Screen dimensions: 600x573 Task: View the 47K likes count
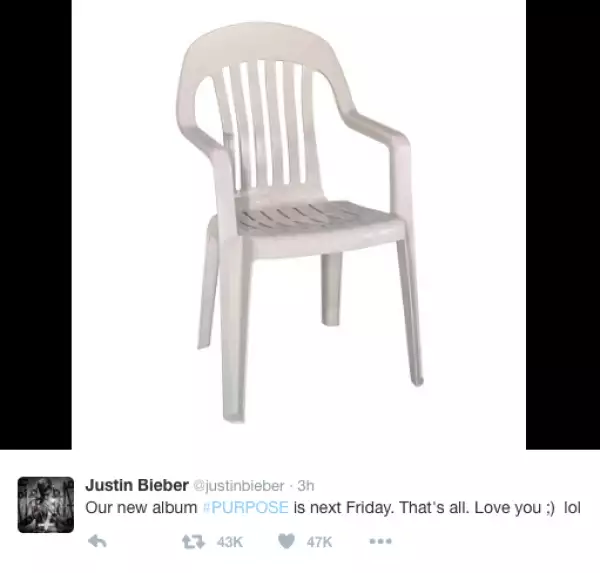[319, 542]
